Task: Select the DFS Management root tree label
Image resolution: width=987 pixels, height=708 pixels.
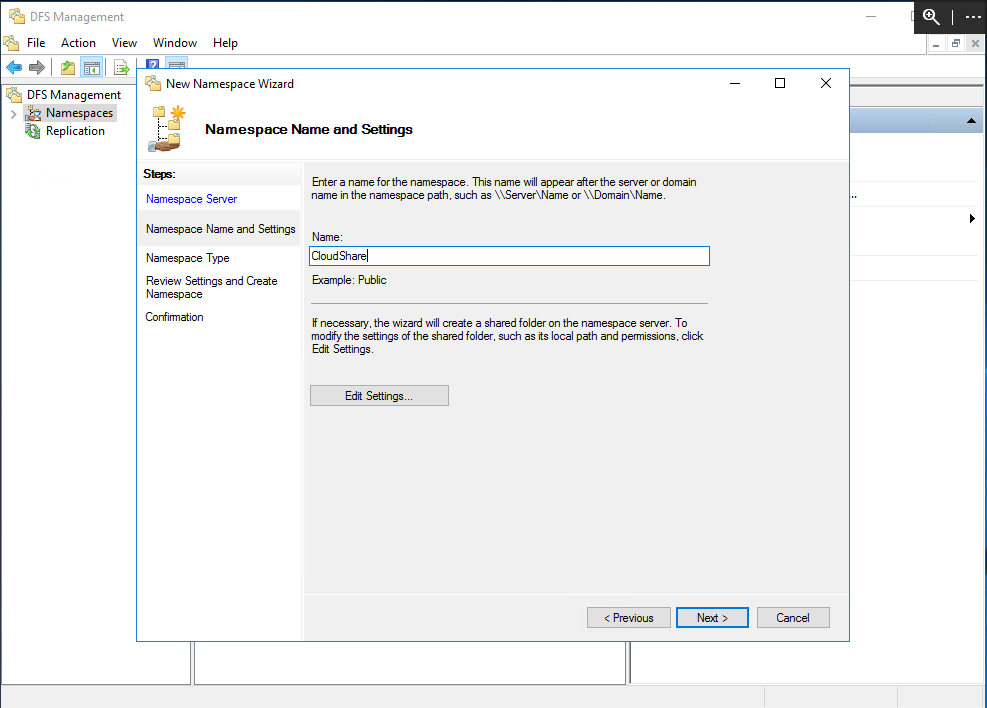Action: pos(74,95)
